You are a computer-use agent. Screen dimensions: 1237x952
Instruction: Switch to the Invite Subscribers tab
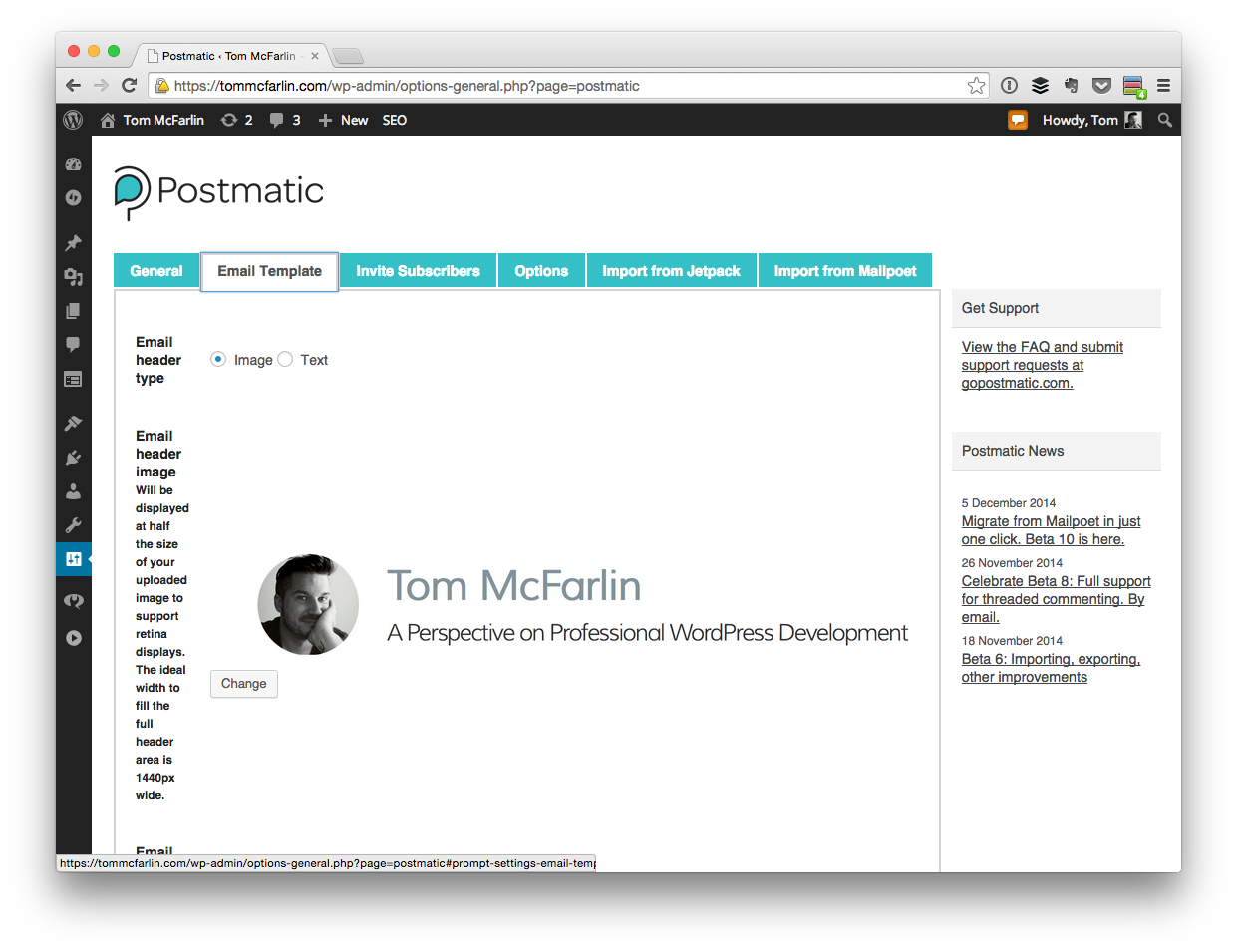coord(418,270)
